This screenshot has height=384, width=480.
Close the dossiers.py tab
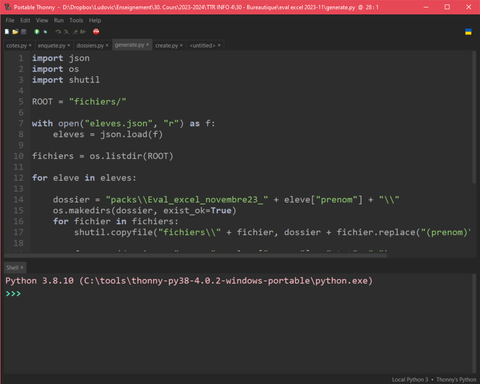point(107,45)
